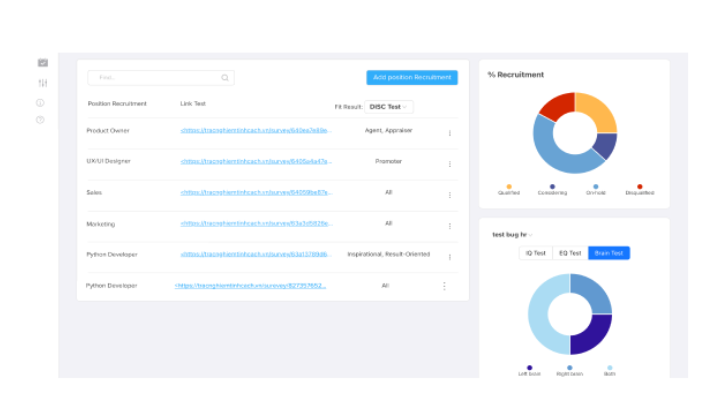Screen dimensions: 719x393
Task: Click the Disqualified red legend item
Action: click(640, 190)
